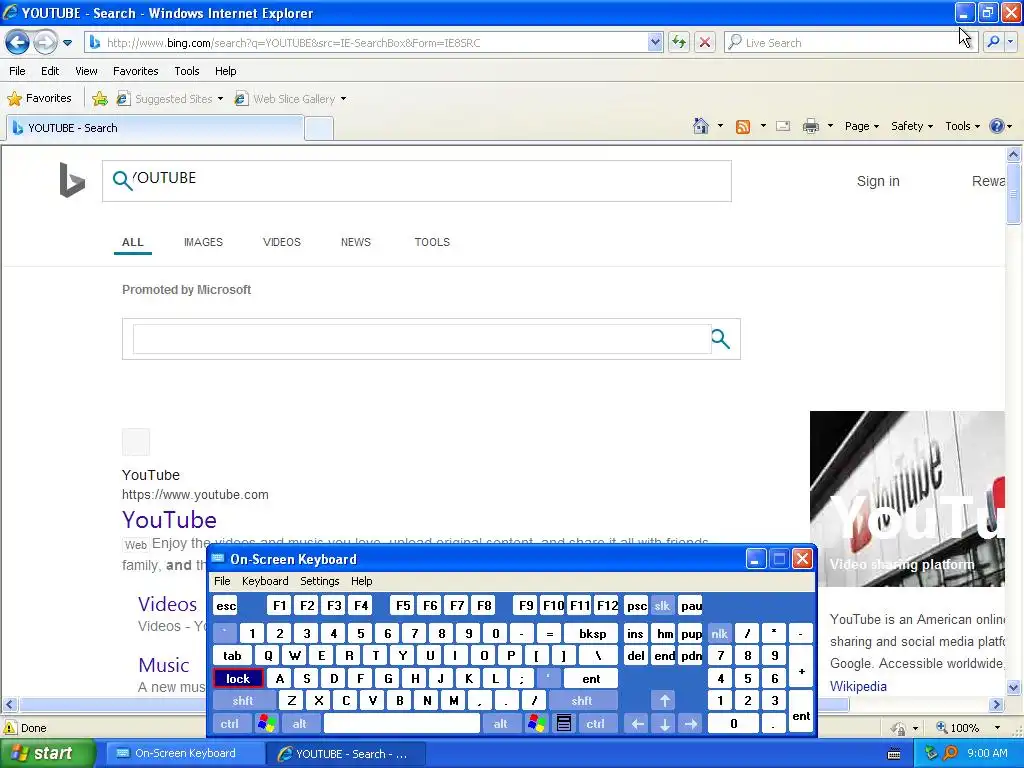Open the IE Favorites menu
This screenshot has height=768, width=1024.
click(x=135, y=71)
